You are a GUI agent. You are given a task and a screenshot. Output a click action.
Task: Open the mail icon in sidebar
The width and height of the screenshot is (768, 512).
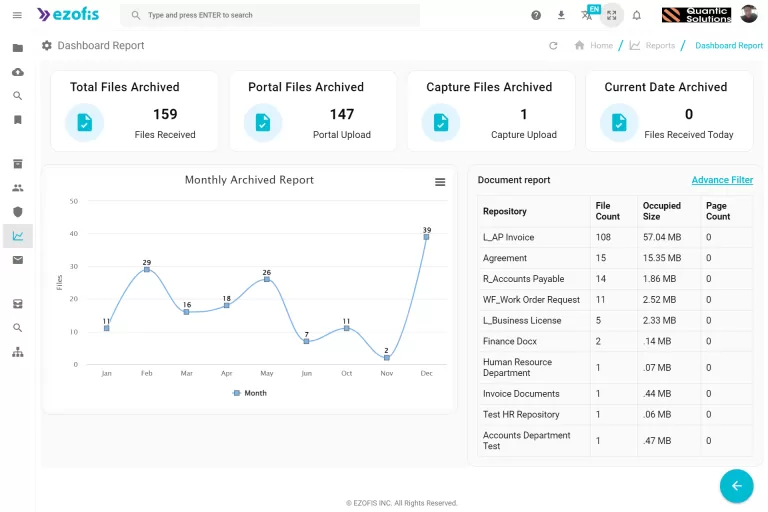point(17,260)
